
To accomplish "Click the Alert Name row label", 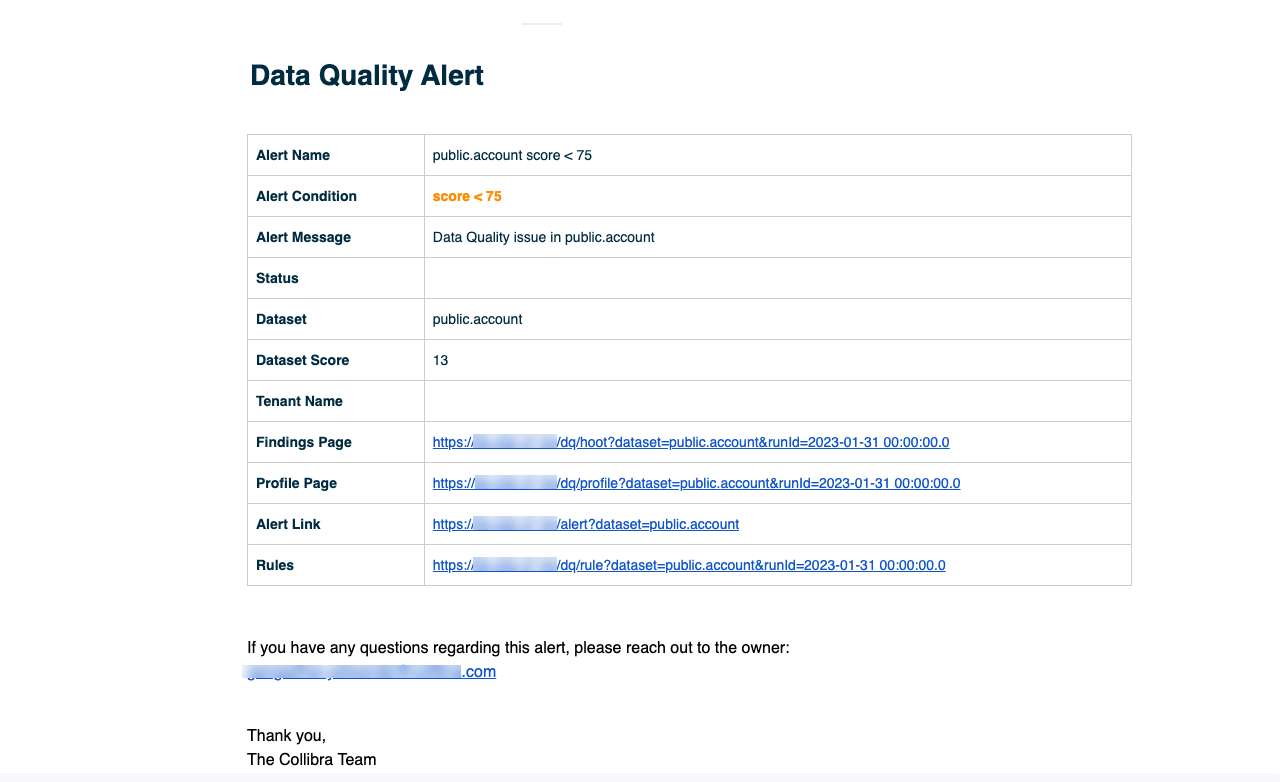I will pyautogui.click(x=293, y=155).
